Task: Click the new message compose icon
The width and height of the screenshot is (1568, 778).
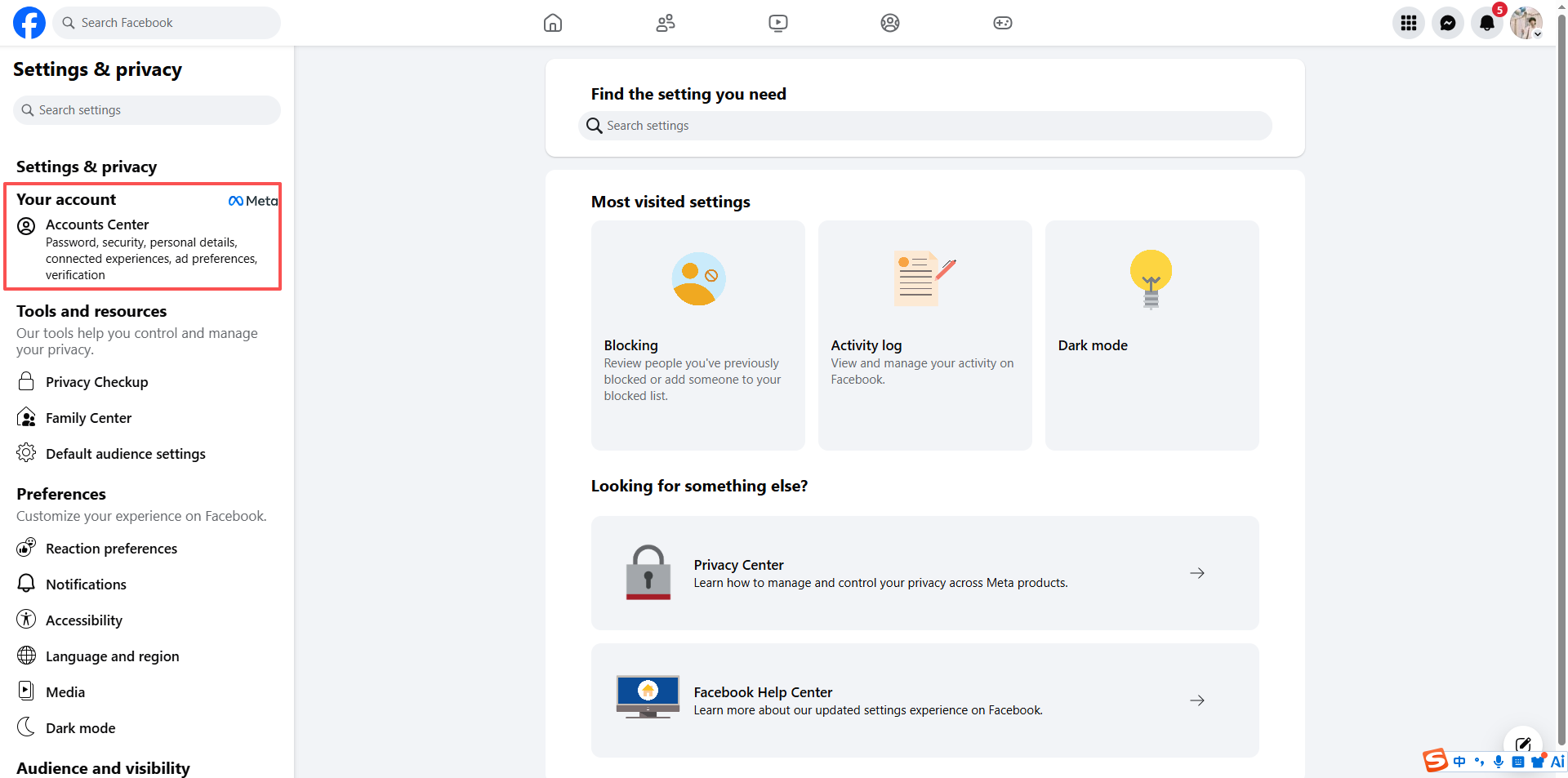Action: click(1523, 745)
